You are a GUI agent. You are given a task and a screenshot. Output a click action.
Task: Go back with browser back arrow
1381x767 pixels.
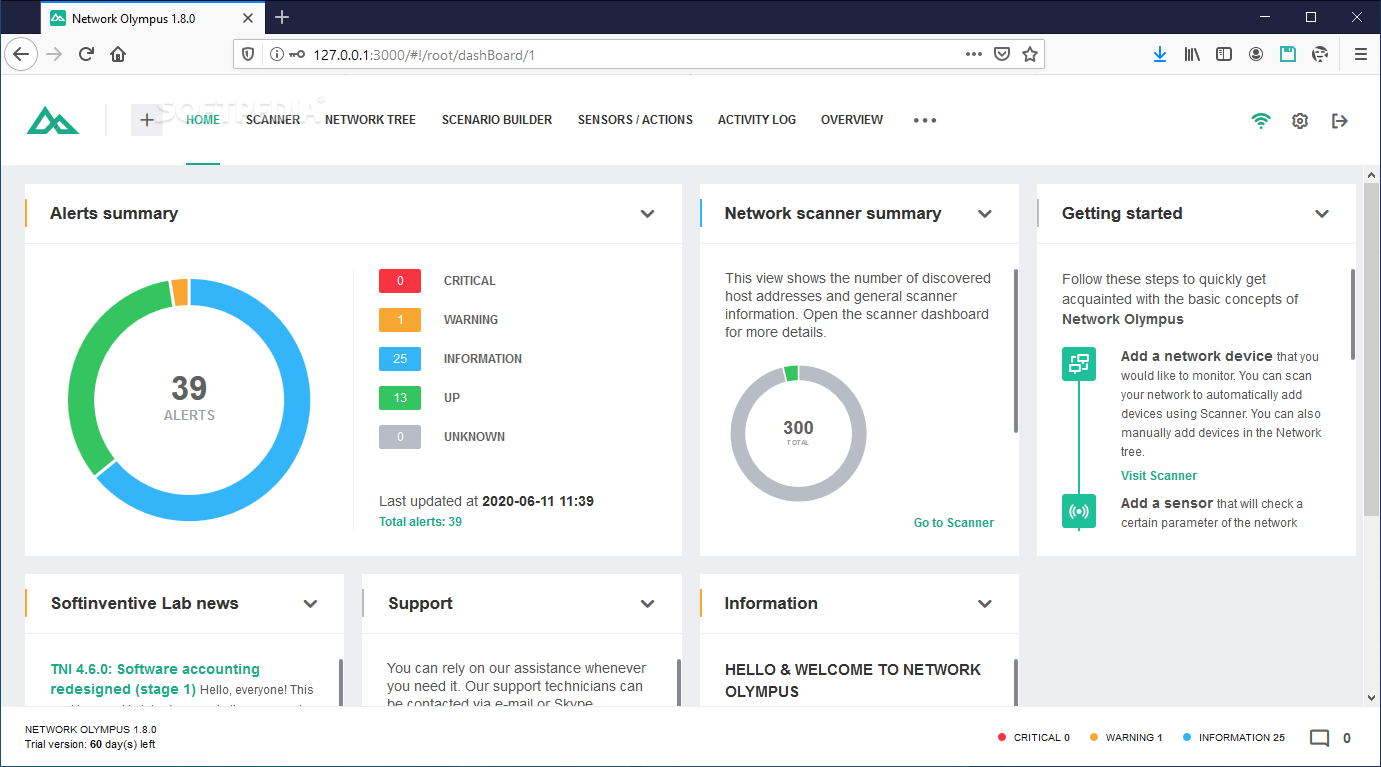coord(22,54)
